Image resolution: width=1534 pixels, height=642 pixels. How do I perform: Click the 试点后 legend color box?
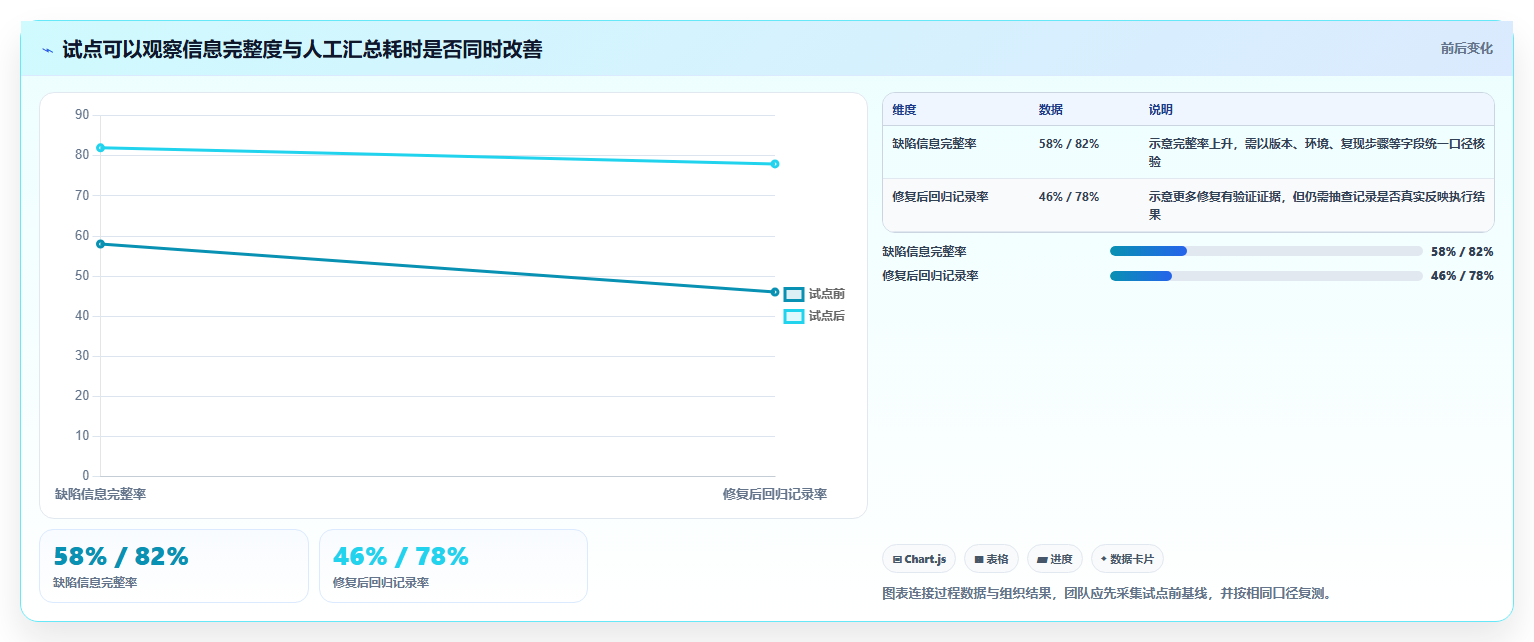794,316
